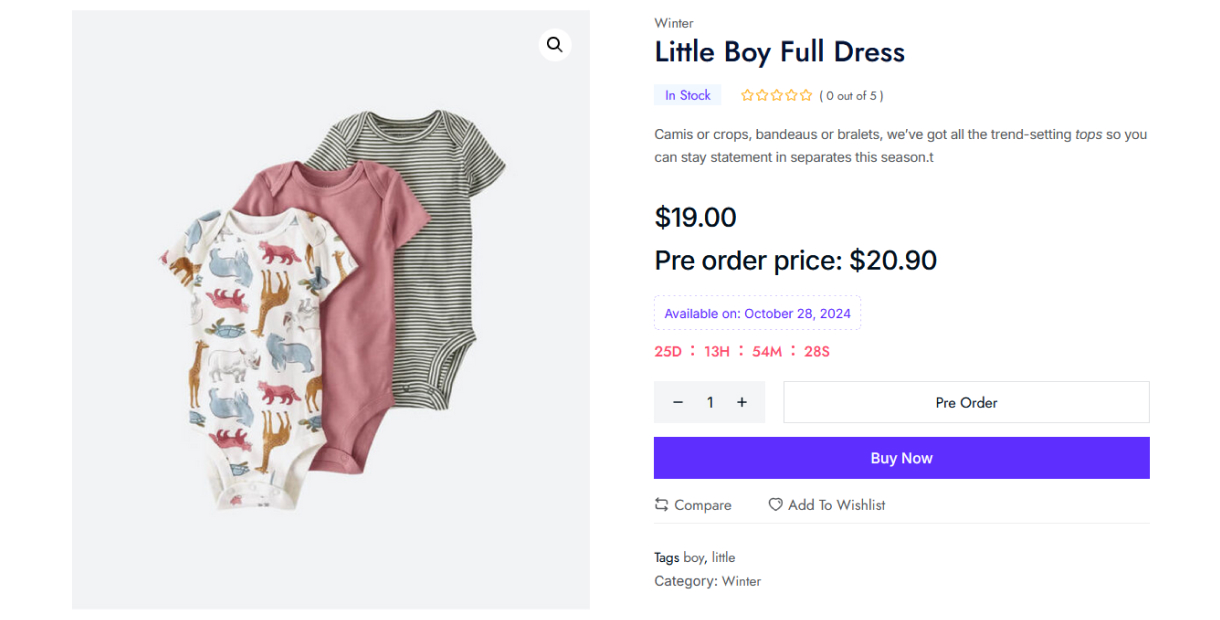
Task: Increase quantity with the plus button
Action: pos(742,402)
